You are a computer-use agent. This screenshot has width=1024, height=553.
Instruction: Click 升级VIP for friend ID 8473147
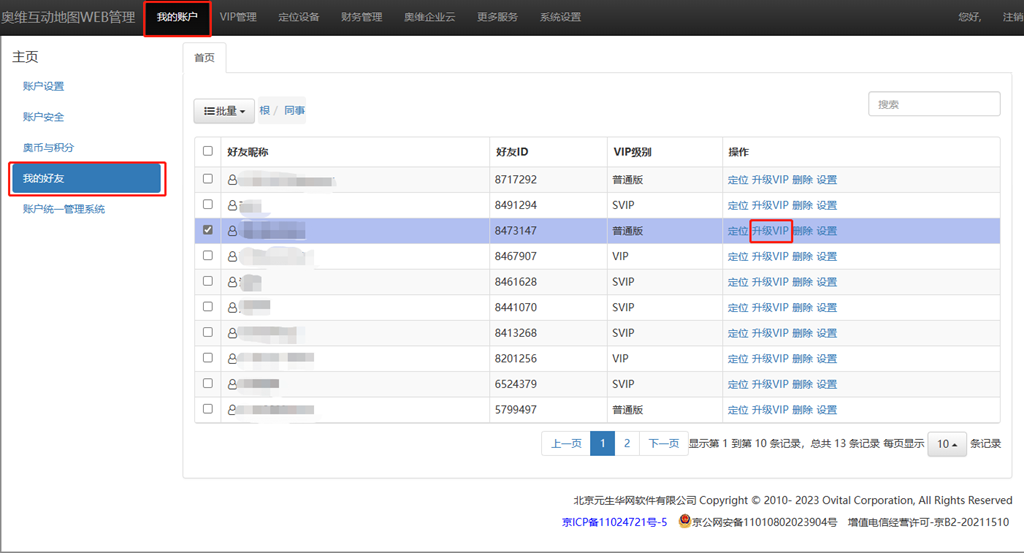click(x=770, y=231)
